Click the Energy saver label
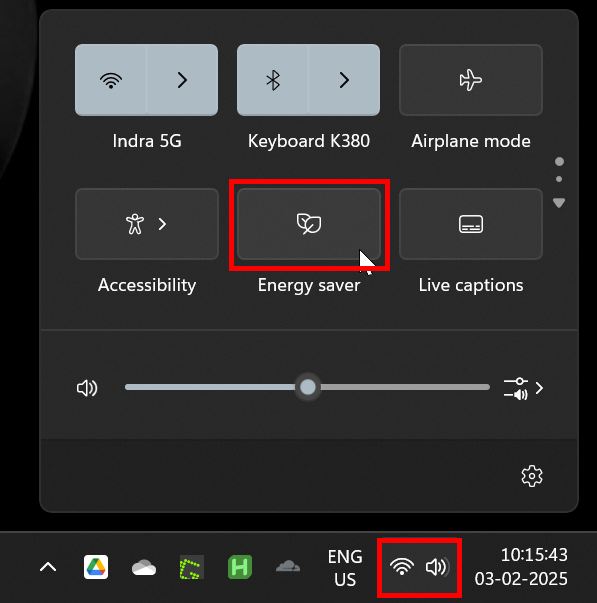This screenshot has width=597, height=603. coord(309,285)
